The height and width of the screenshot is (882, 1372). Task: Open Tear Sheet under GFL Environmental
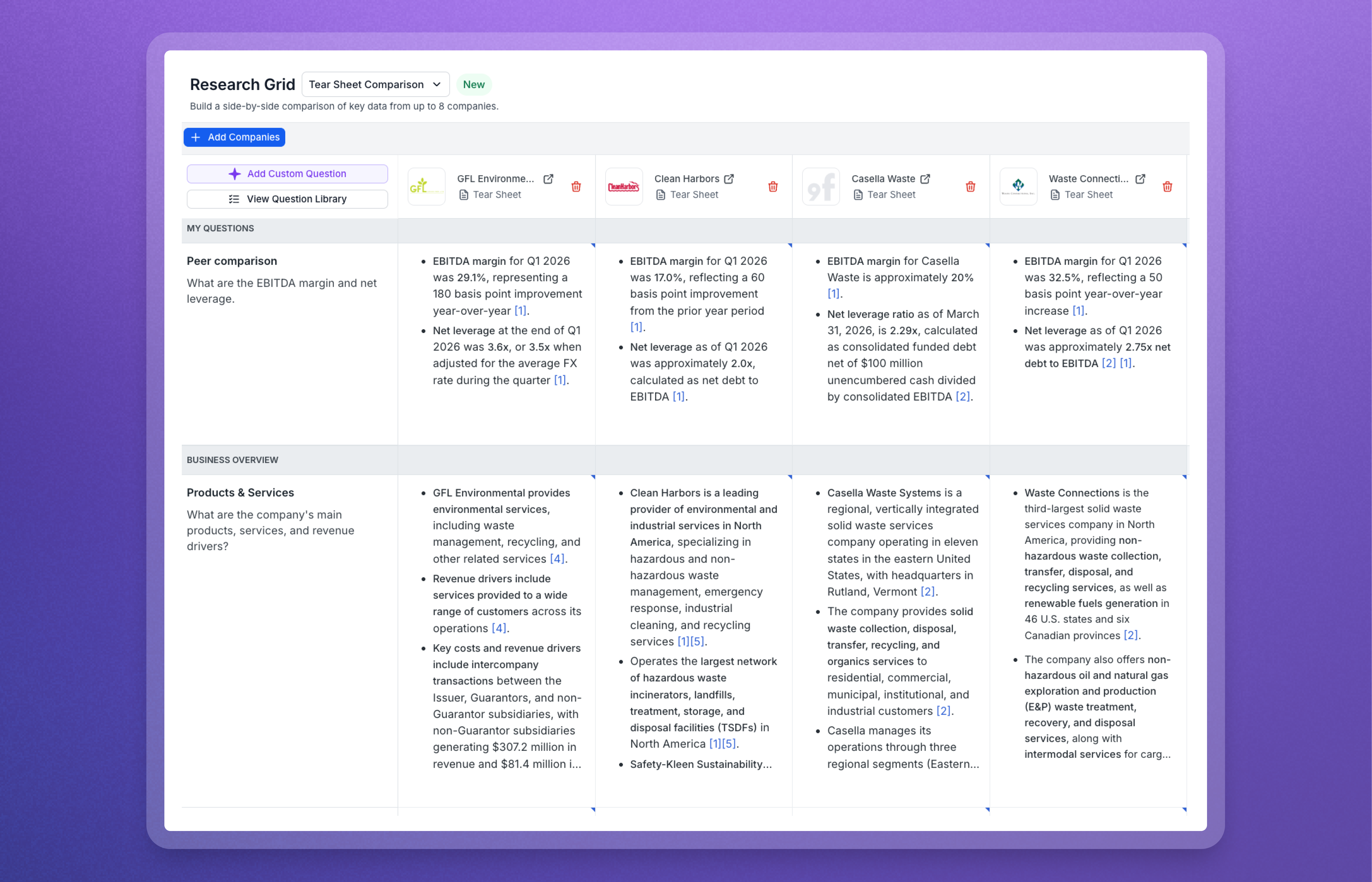(497, 195)
